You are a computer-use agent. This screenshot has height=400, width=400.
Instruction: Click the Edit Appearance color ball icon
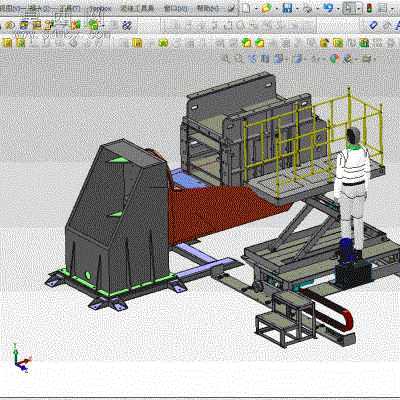point(334,59)
